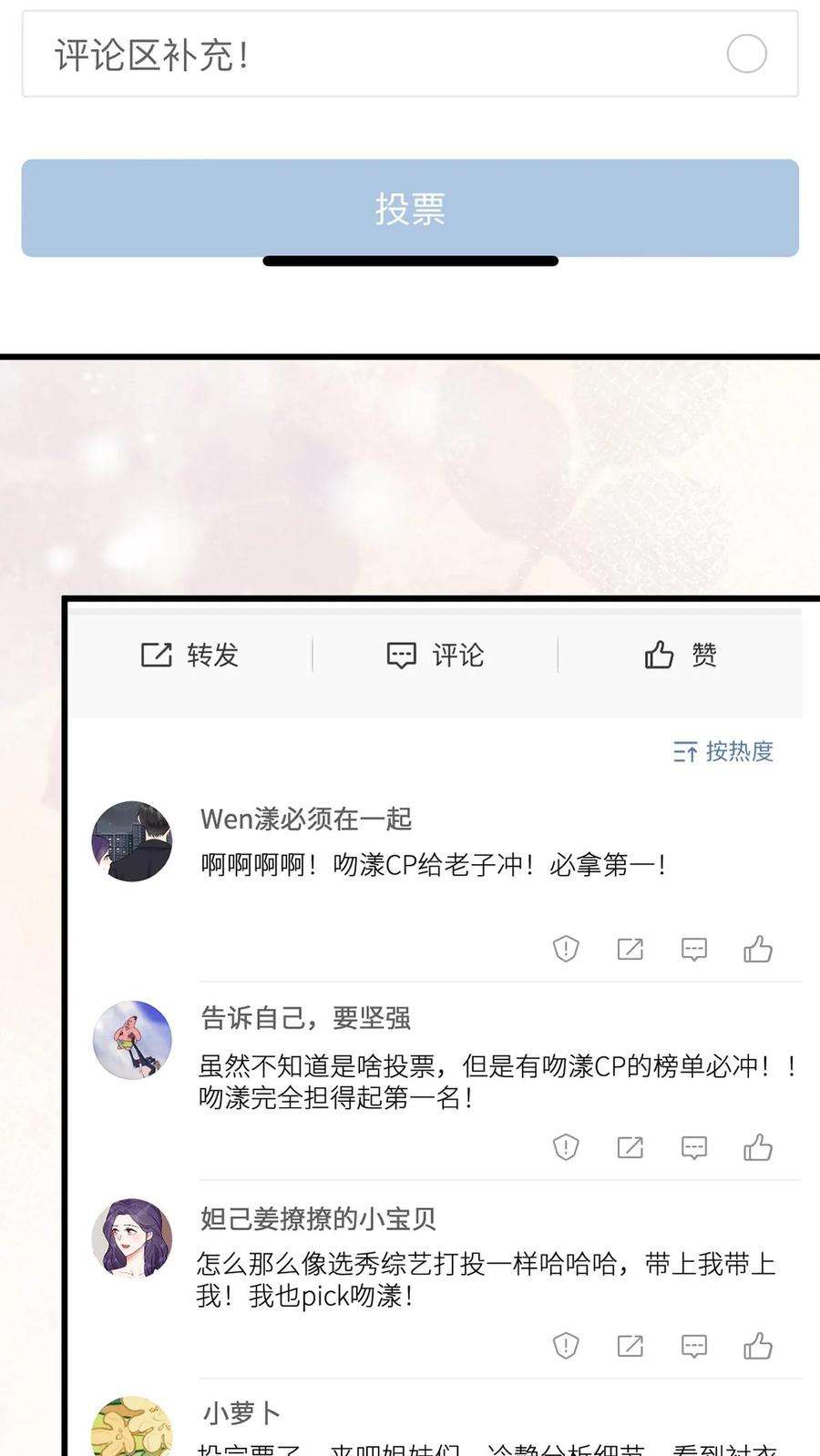Reply to the 妲己姜撩撩的小宝贝 comment
The height and width of the screenshot is (1456, 820).
[x=694, y=1346]
